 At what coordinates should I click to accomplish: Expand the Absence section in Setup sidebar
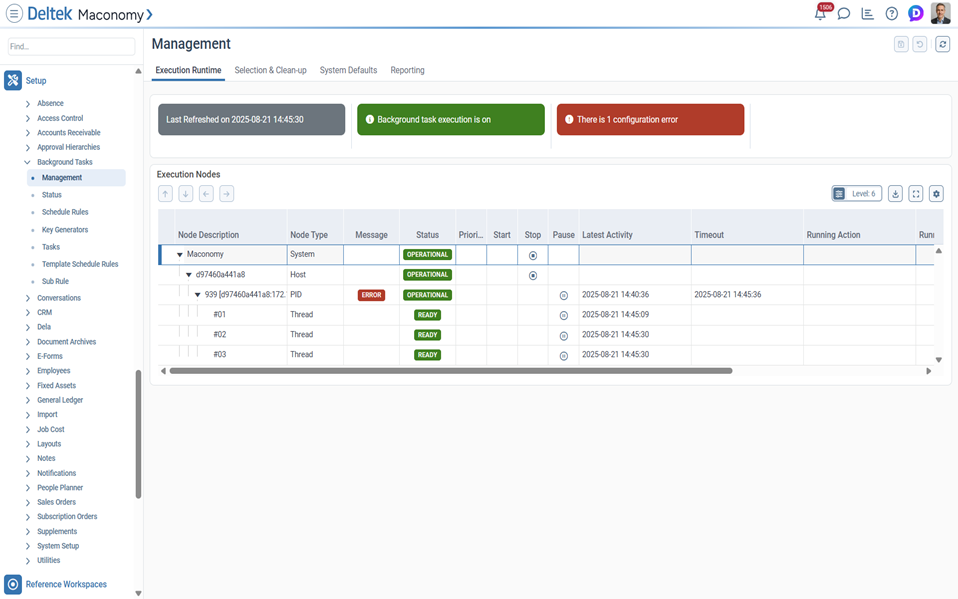tap(30, 103)
